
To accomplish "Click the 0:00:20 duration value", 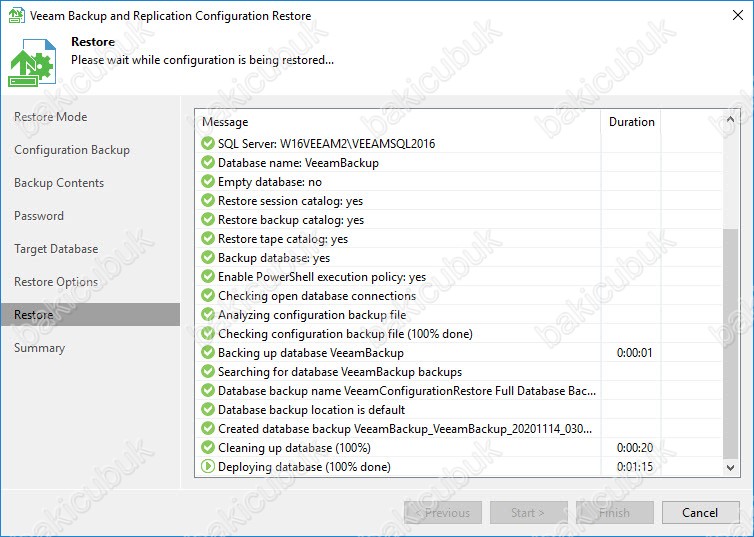I will [635, 448].
